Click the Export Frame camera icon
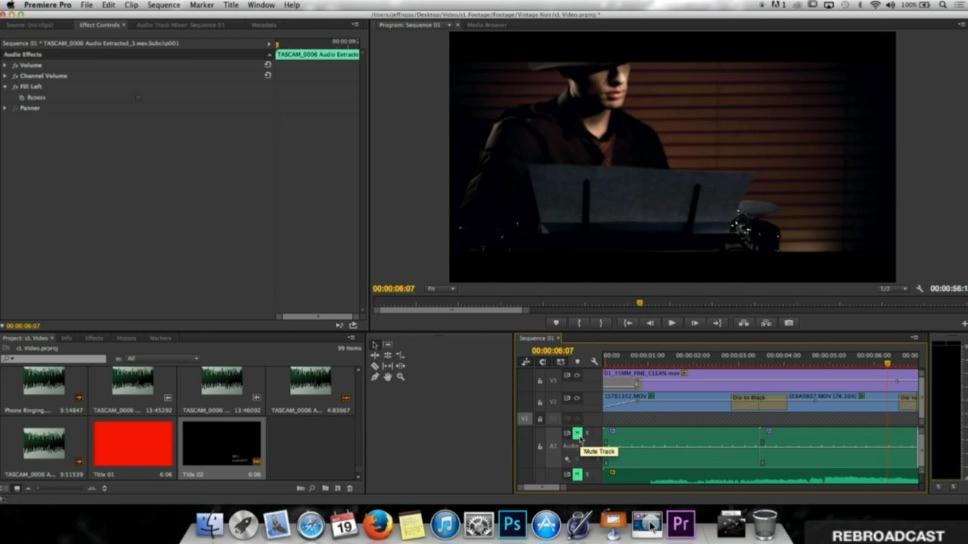Screen dimensions: 968x544 [789, 323]
